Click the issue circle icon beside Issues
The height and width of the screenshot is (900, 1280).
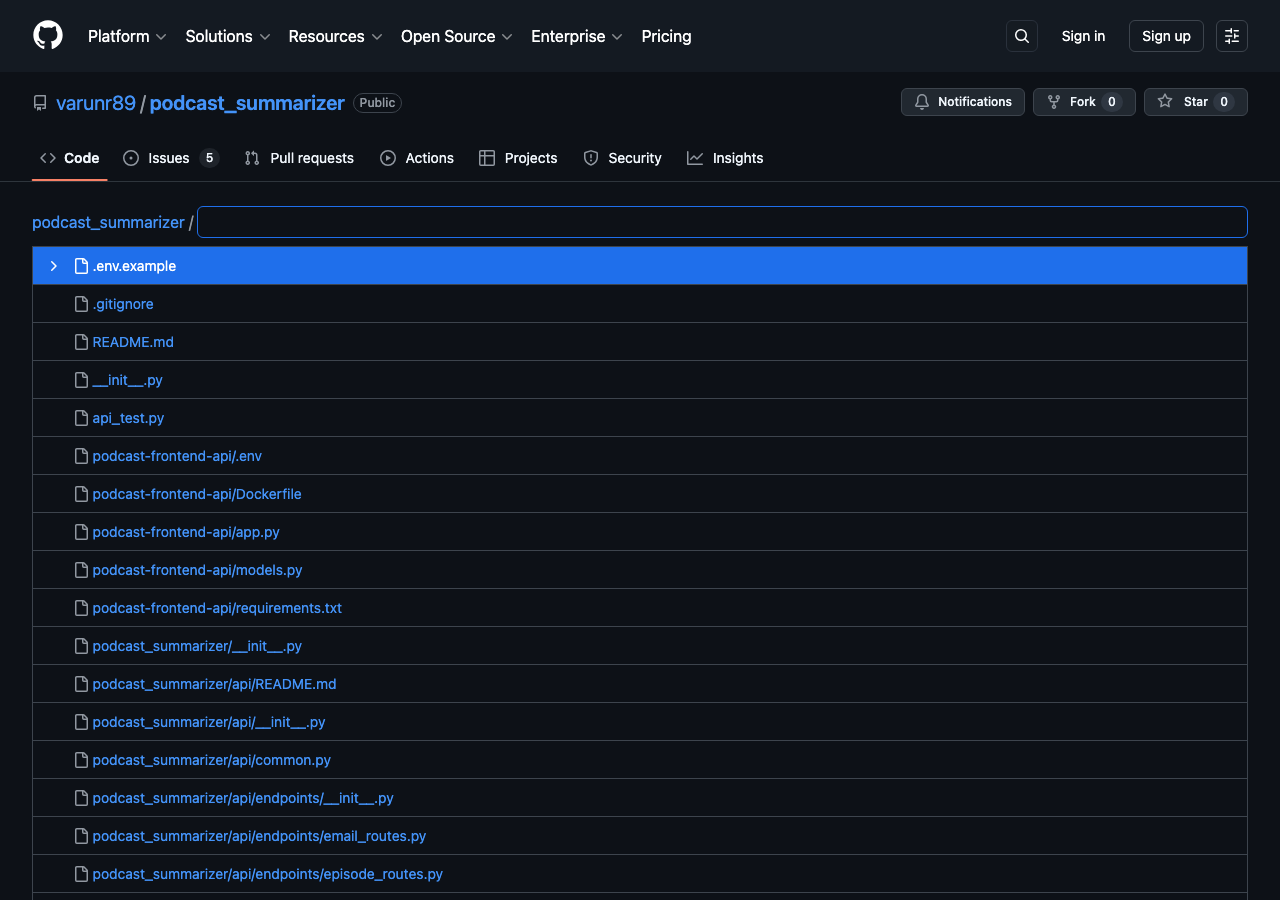130,158
